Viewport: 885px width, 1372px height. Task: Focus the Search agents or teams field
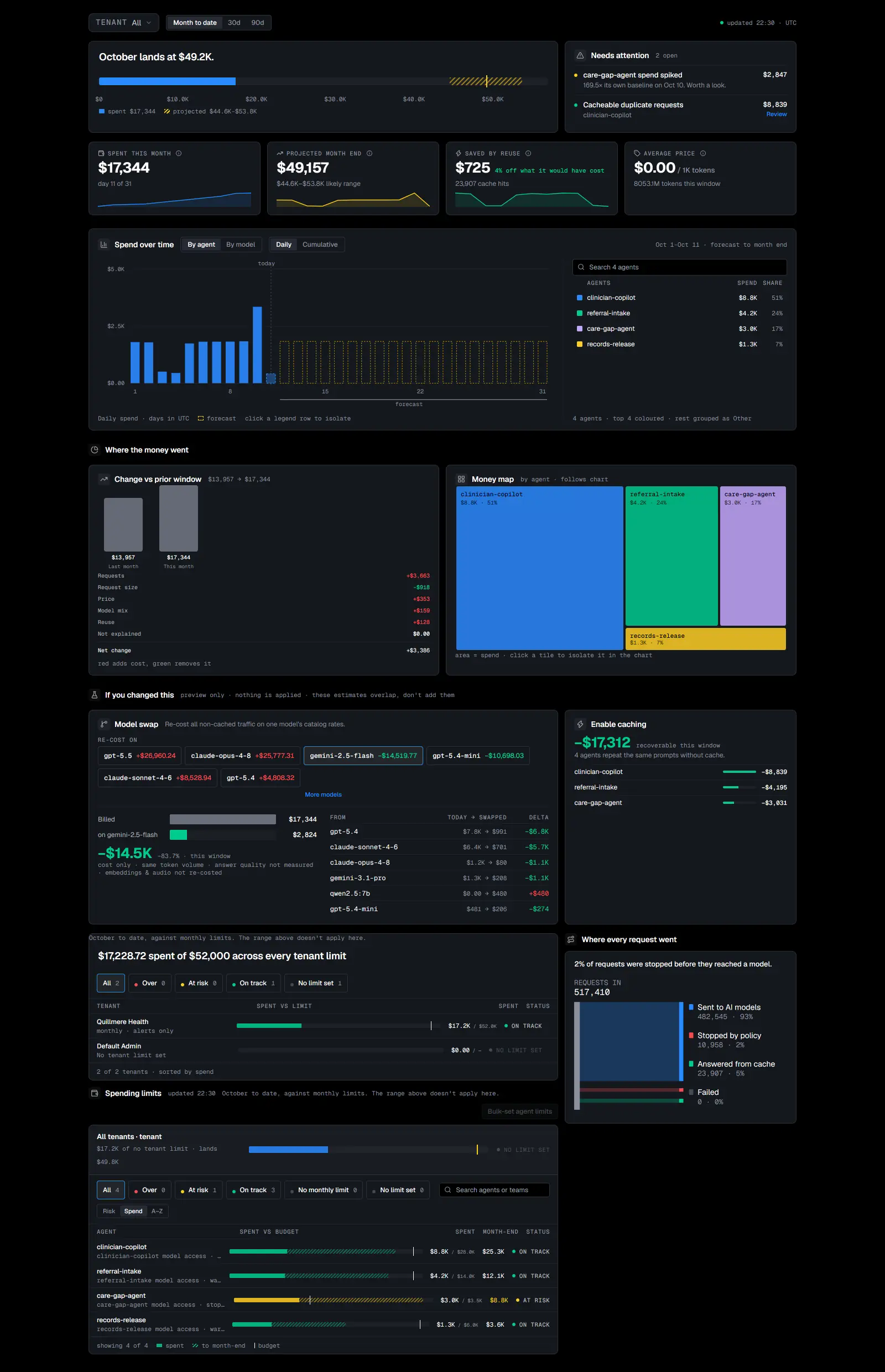click(x=494, y=1190)
